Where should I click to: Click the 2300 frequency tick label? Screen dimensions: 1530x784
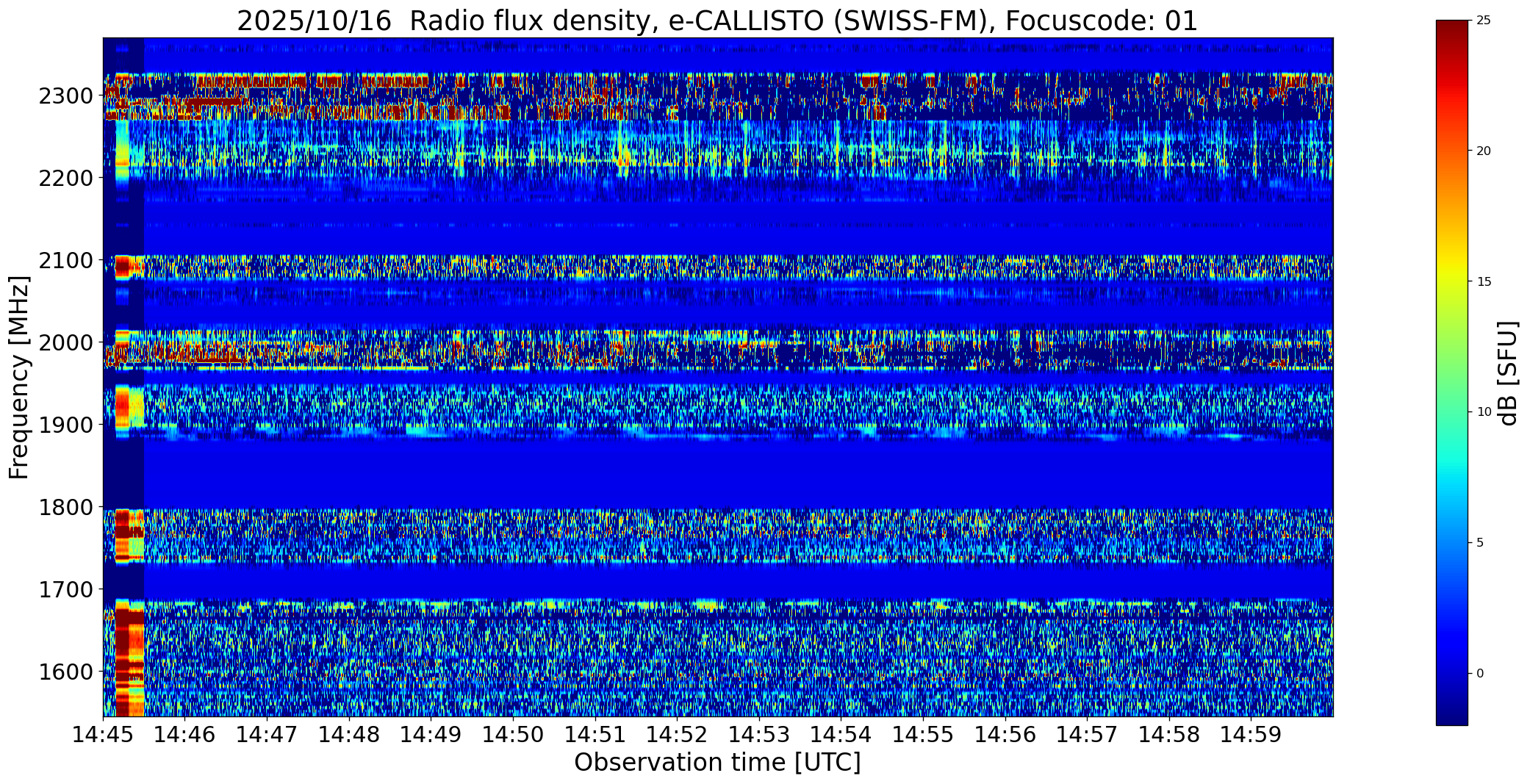(68, 96)
